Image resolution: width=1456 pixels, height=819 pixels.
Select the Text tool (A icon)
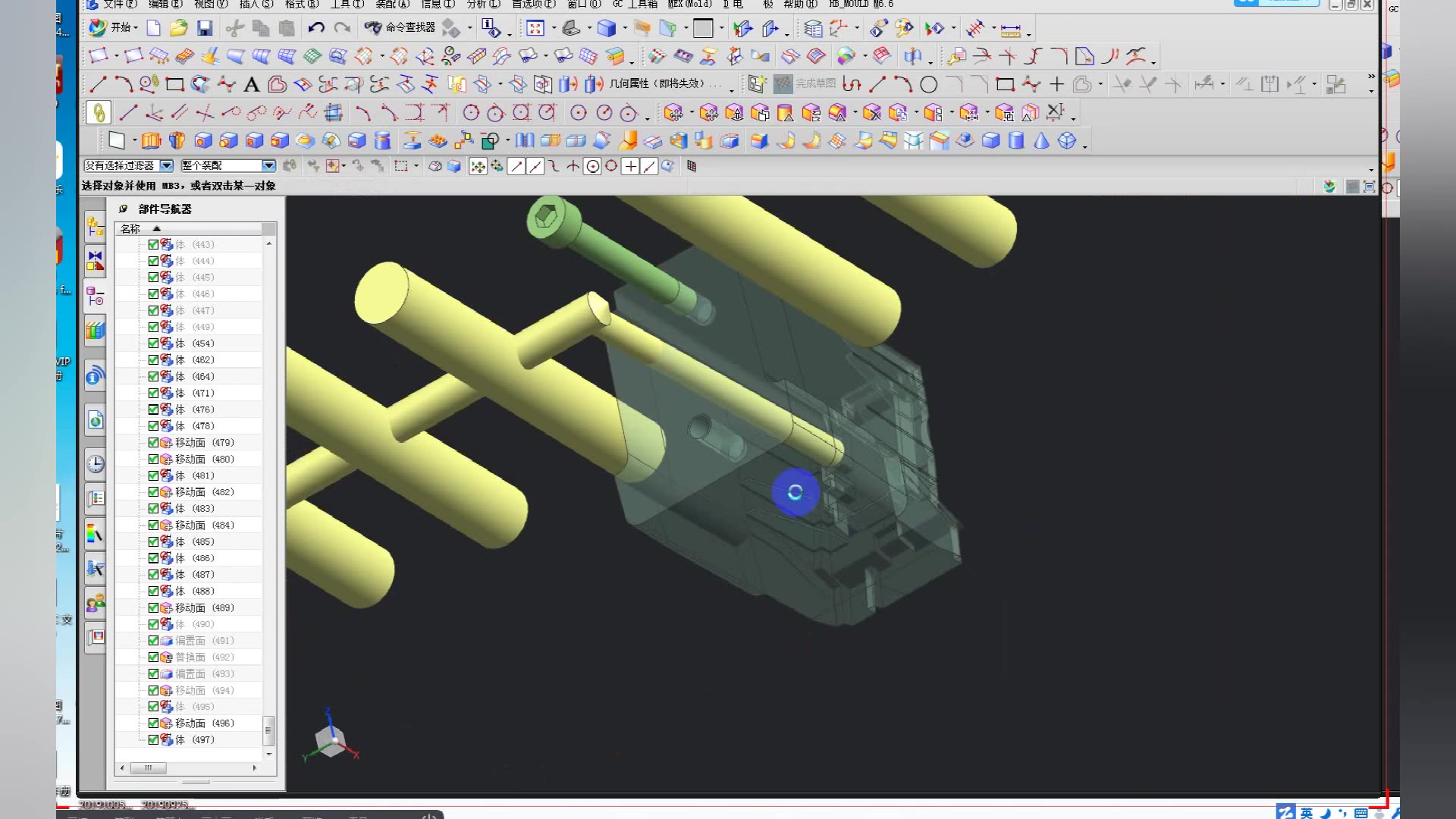[252, 85]
